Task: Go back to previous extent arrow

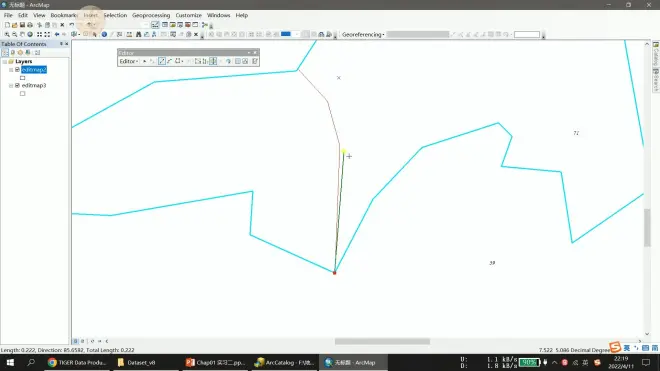Action: 57,35
